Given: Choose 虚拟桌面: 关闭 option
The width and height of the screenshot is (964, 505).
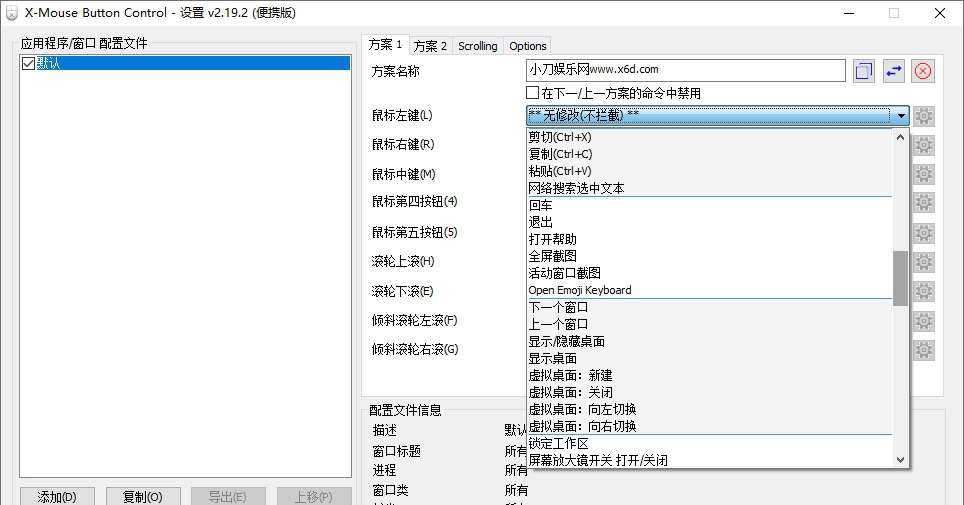Looking at the screenshot, I should pos(709,392).
